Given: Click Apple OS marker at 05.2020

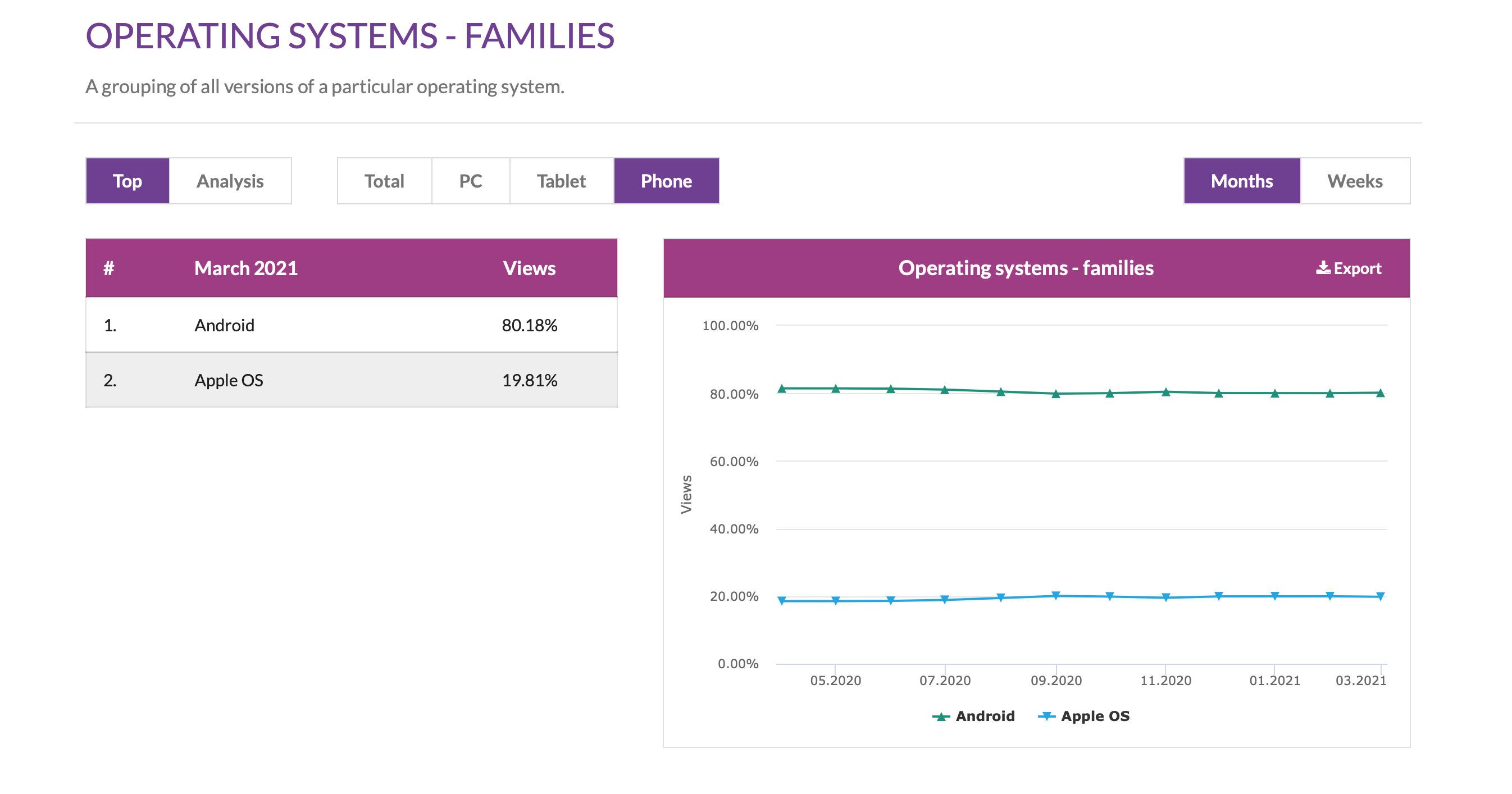Looking at the screenshot, I should click(x=836, y=600).
